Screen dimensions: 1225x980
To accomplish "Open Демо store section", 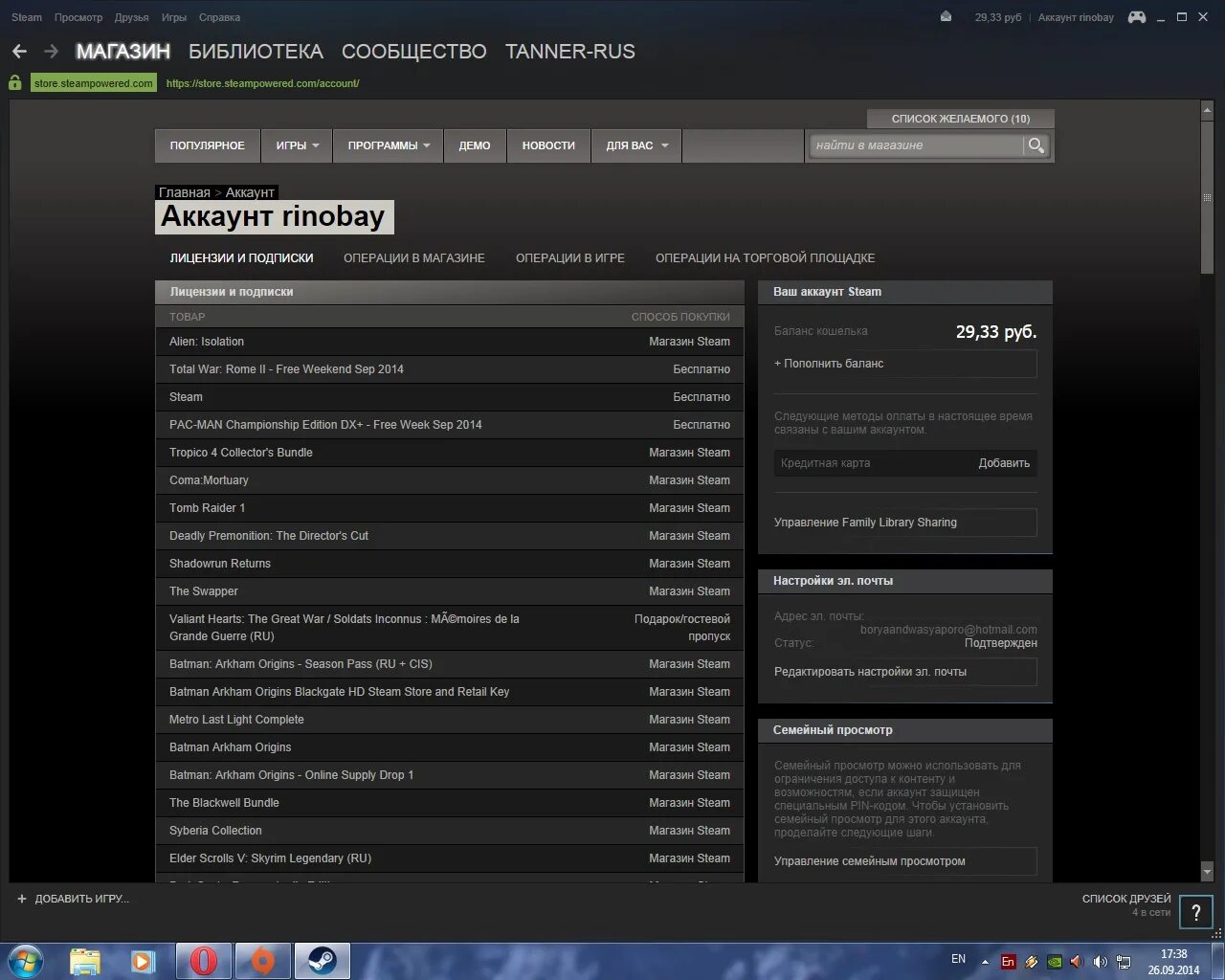I will 475,145.
